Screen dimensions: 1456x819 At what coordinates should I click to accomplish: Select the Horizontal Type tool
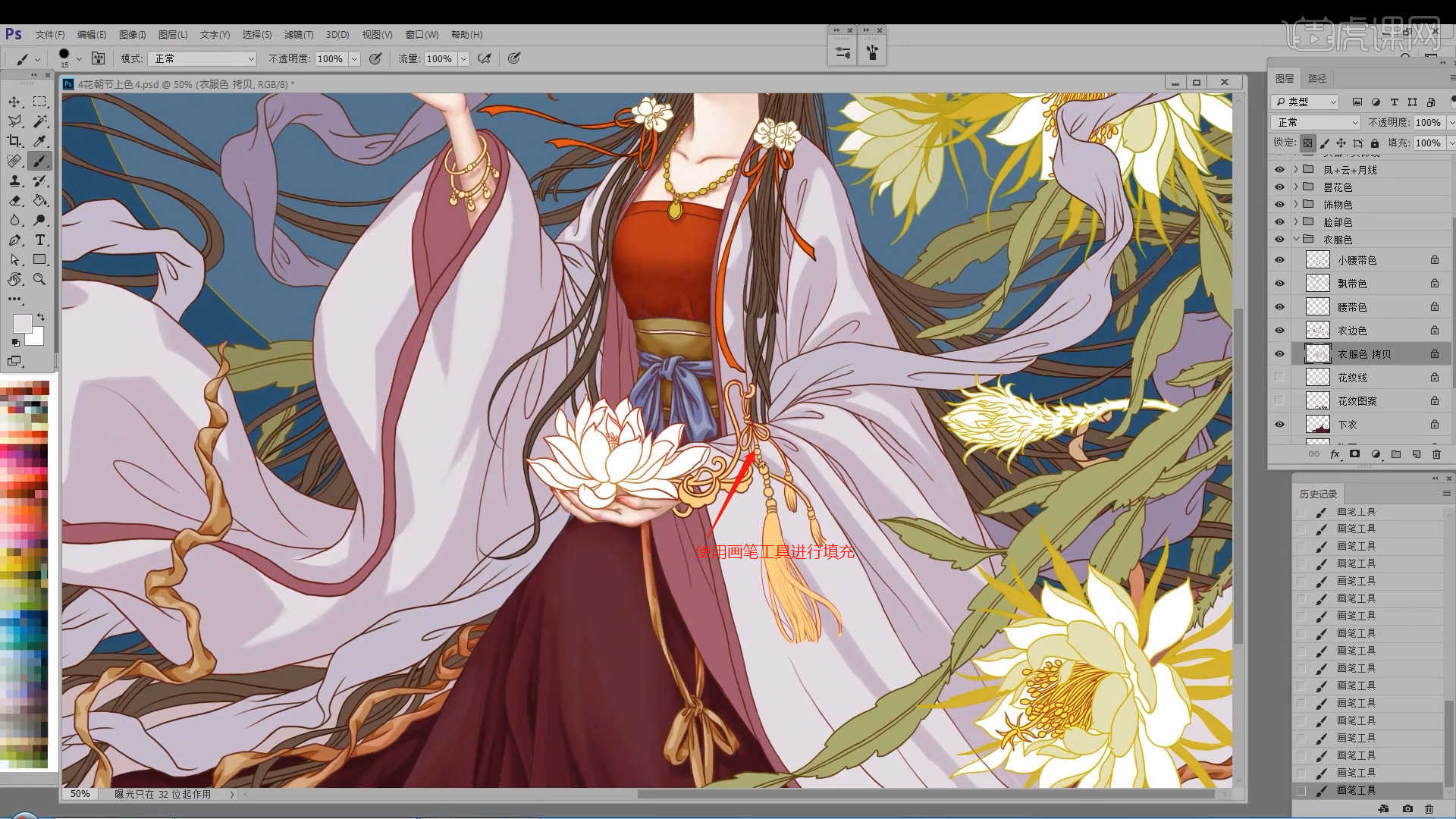40,240
